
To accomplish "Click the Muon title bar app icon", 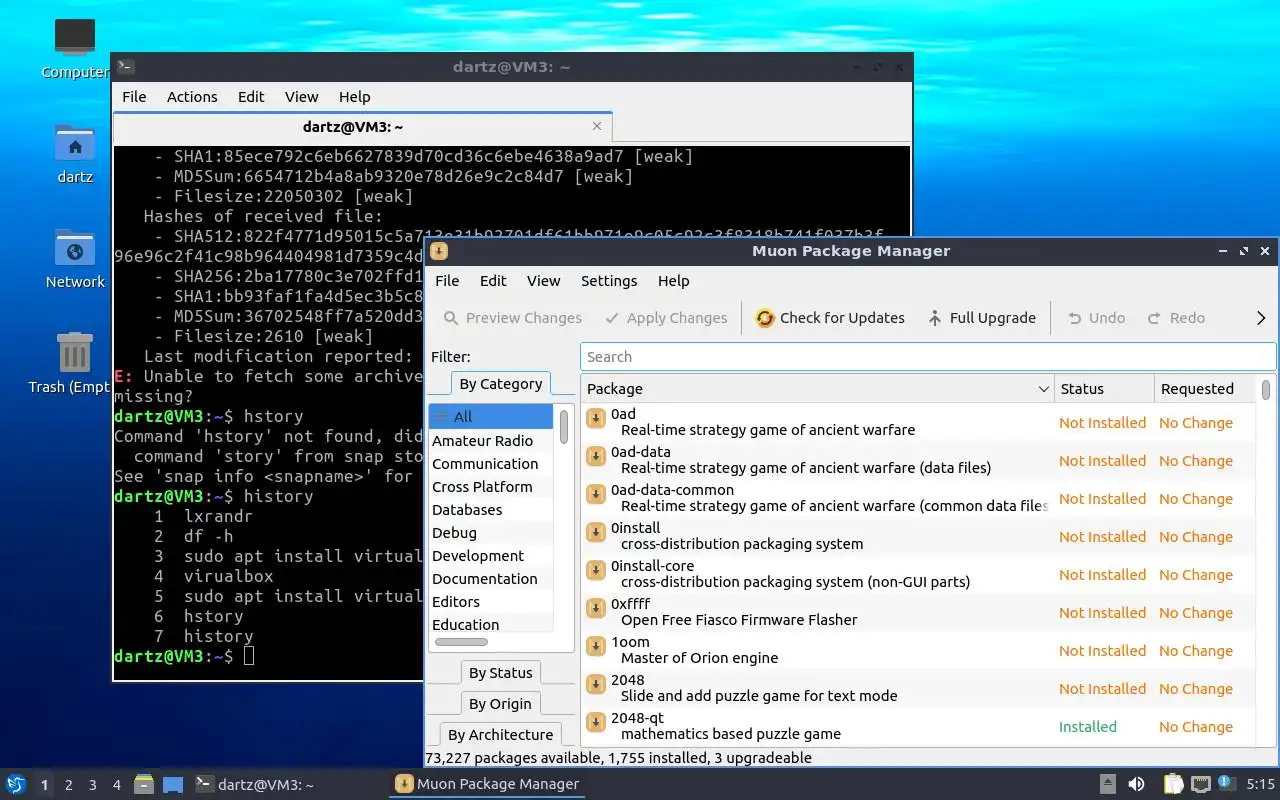I will pos(439,251).
